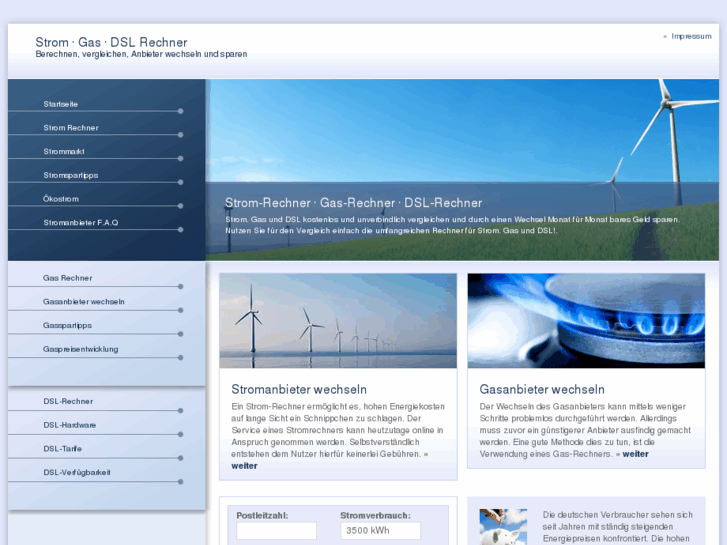727x545 pixels.
Task: Click the piggy bank thumbnail image
Action: coord(503,527)
